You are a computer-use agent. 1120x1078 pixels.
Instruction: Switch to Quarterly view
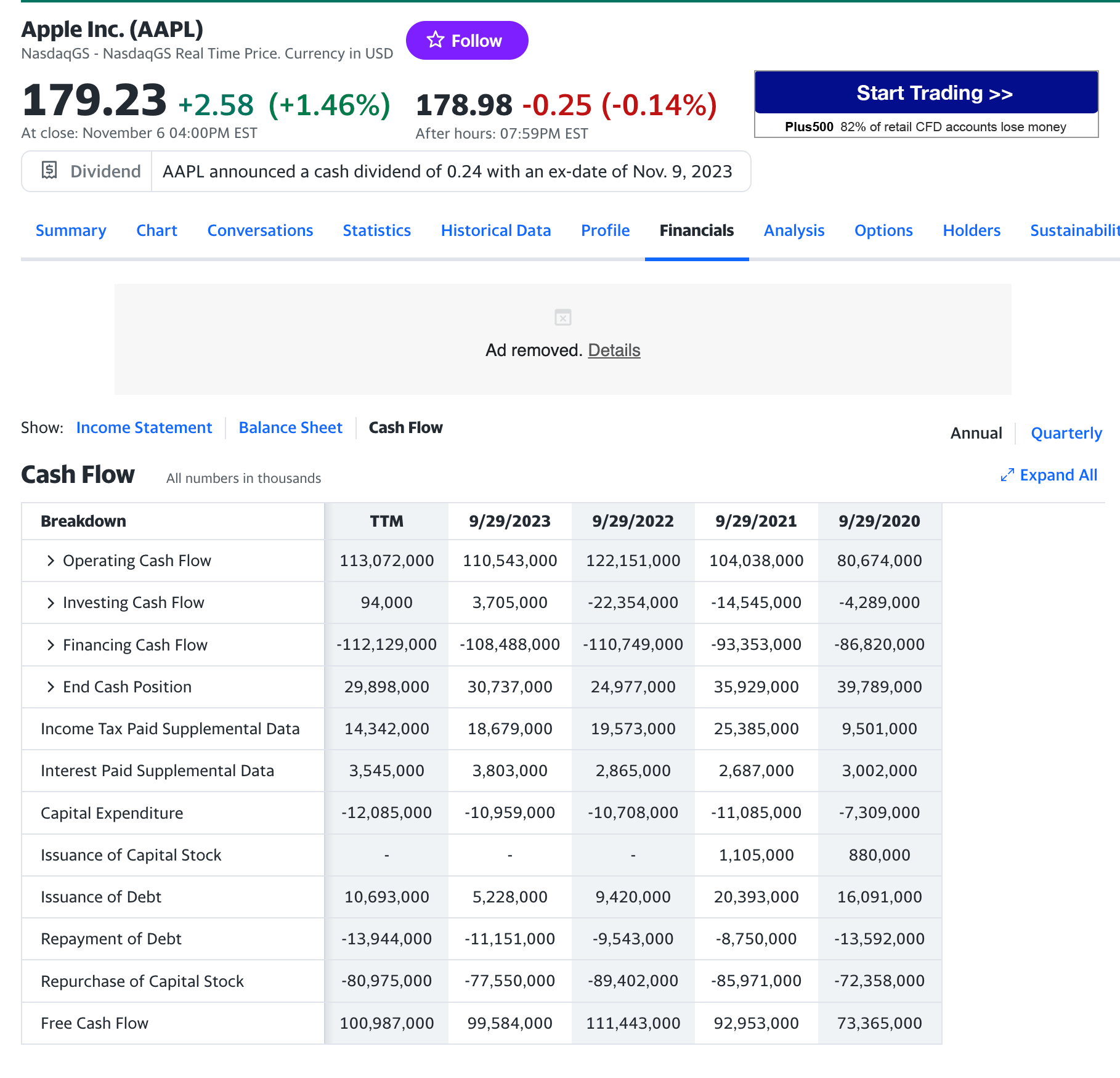pos(1066,433)
